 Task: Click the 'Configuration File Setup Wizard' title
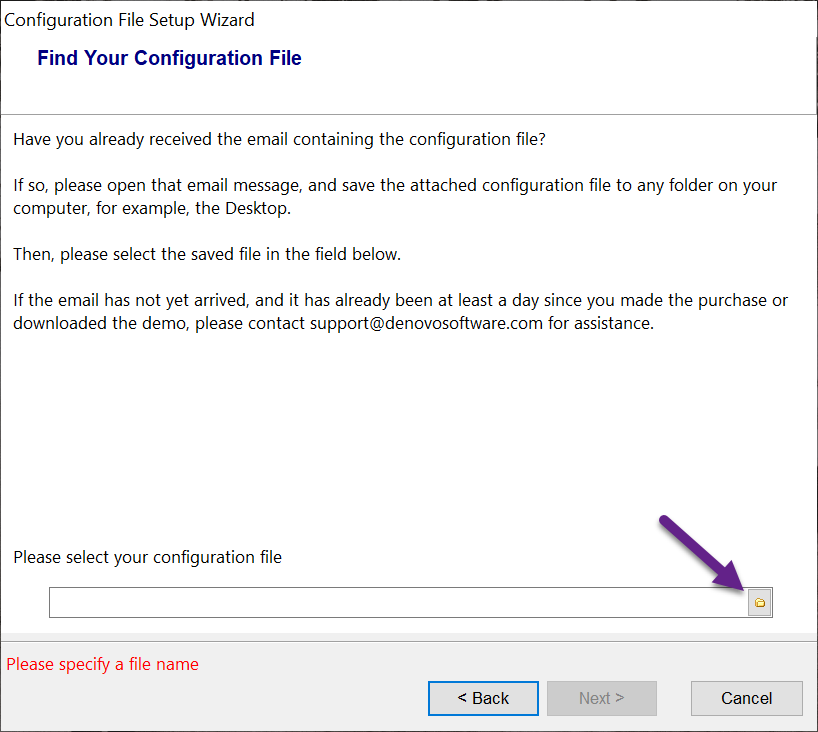(x=130, y=19)
